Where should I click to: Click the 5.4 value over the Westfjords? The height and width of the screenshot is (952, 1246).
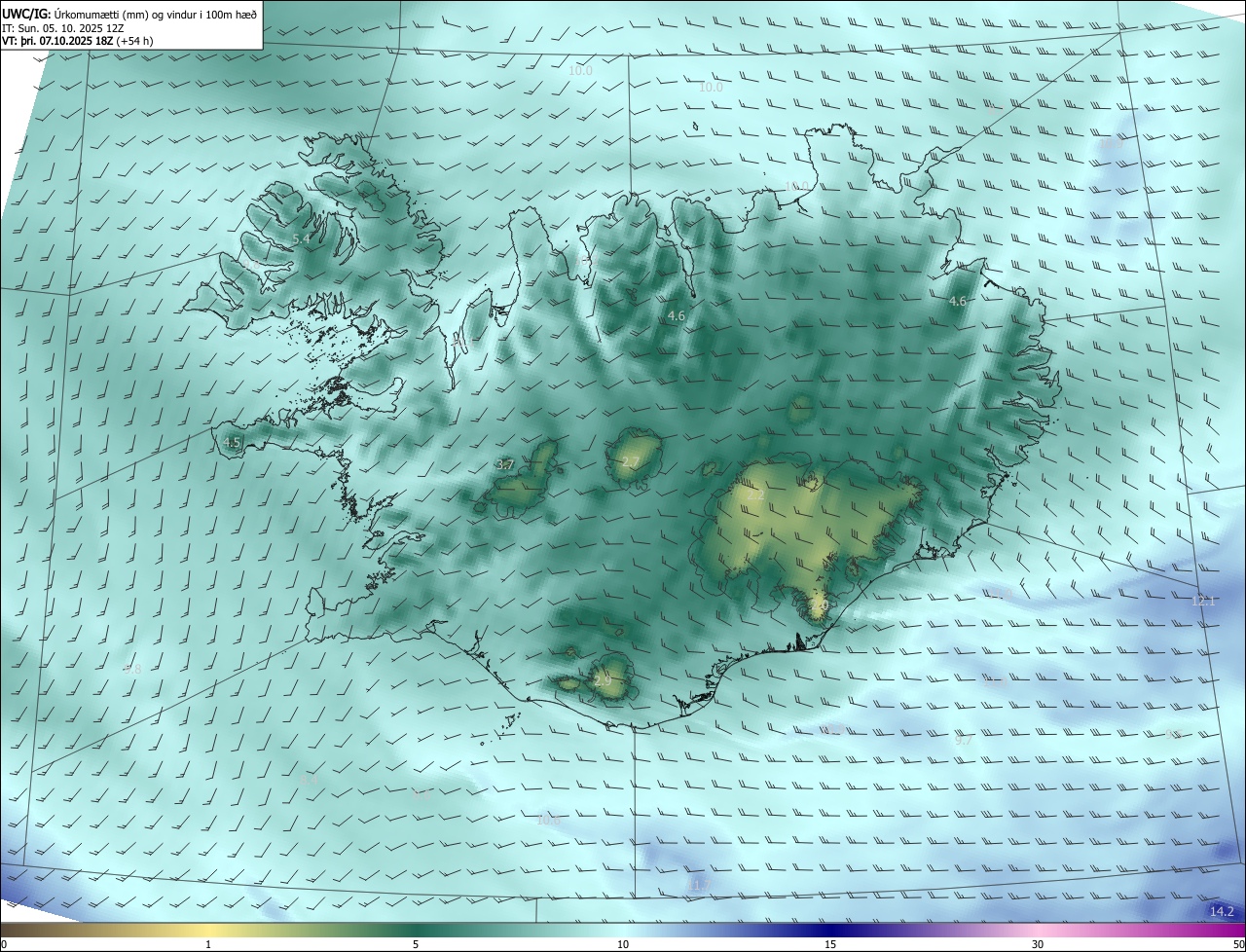pos(302,238)
